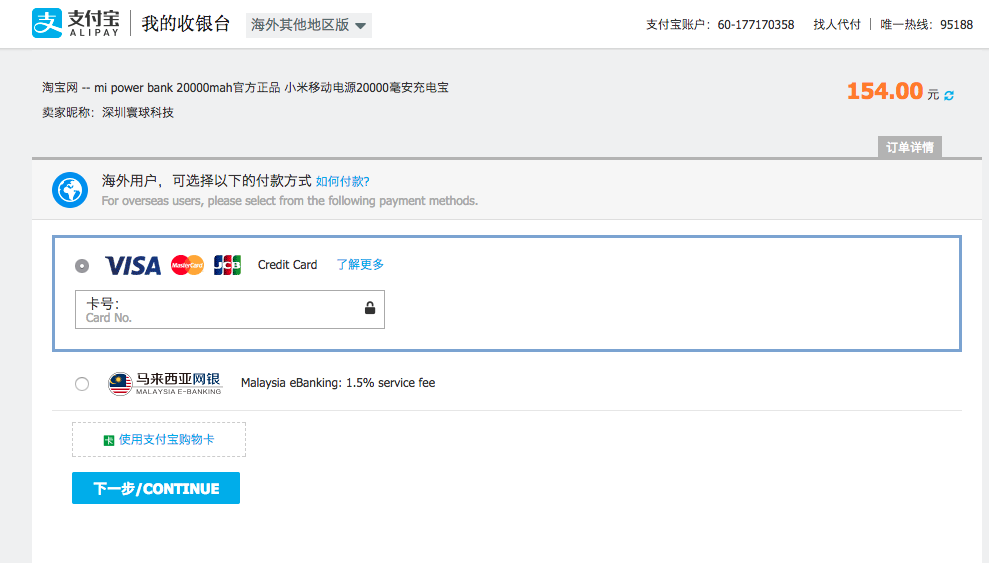
Task: Click the Alipay logo icon
Action: click(47, 24)
